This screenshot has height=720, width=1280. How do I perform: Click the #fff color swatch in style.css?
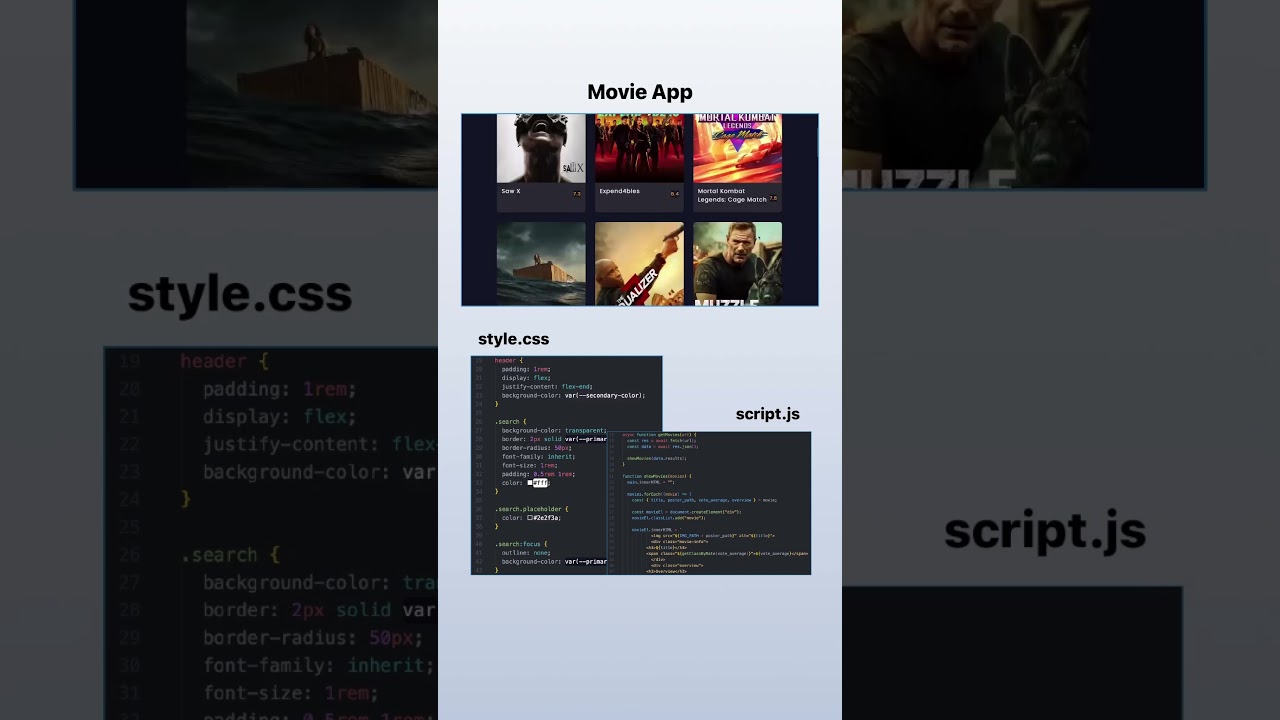pyautogui.click(x=529, y=483)
